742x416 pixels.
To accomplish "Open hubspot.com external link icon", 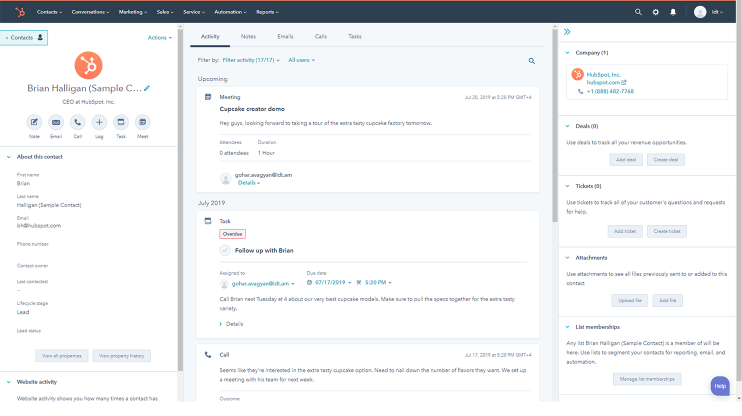I will (x=624, y=82).
